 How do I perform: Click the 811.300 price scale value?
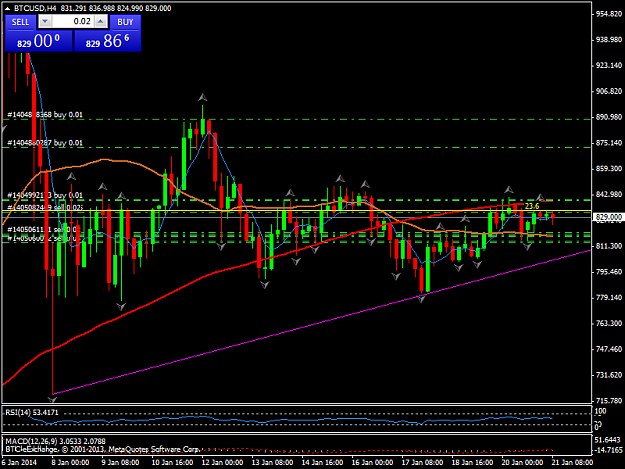(609, 246)
